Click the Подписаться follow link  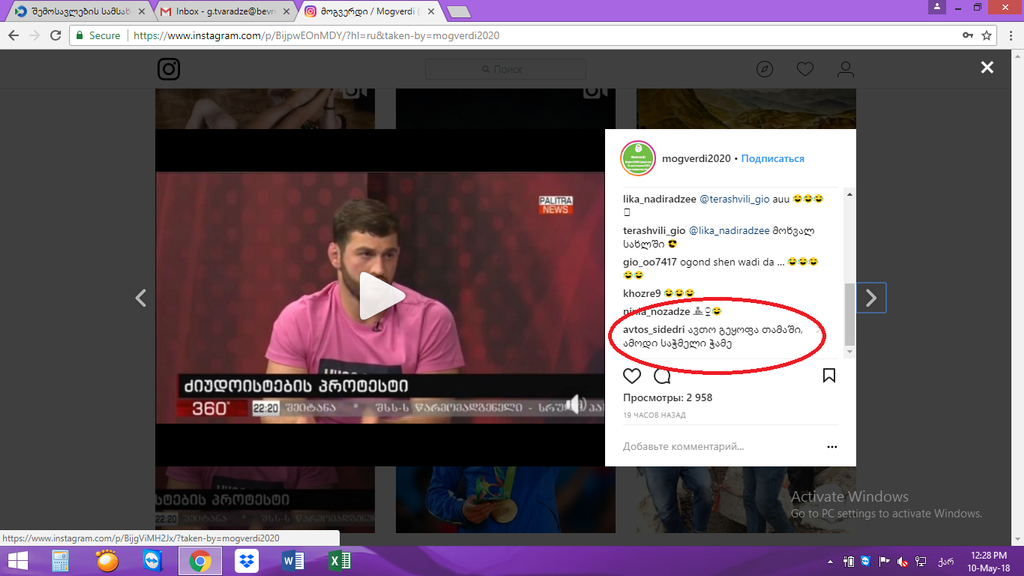click(x=773, y=159)
